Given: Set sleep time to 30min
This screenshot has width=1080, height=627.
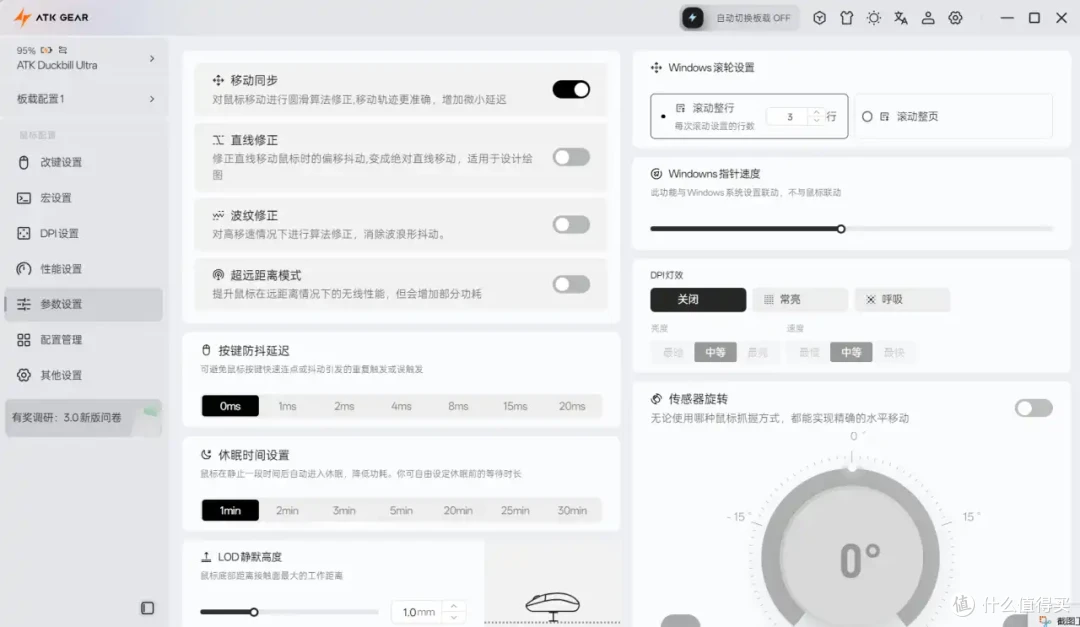Looking at the screenshot, I should tap(572, 511).
